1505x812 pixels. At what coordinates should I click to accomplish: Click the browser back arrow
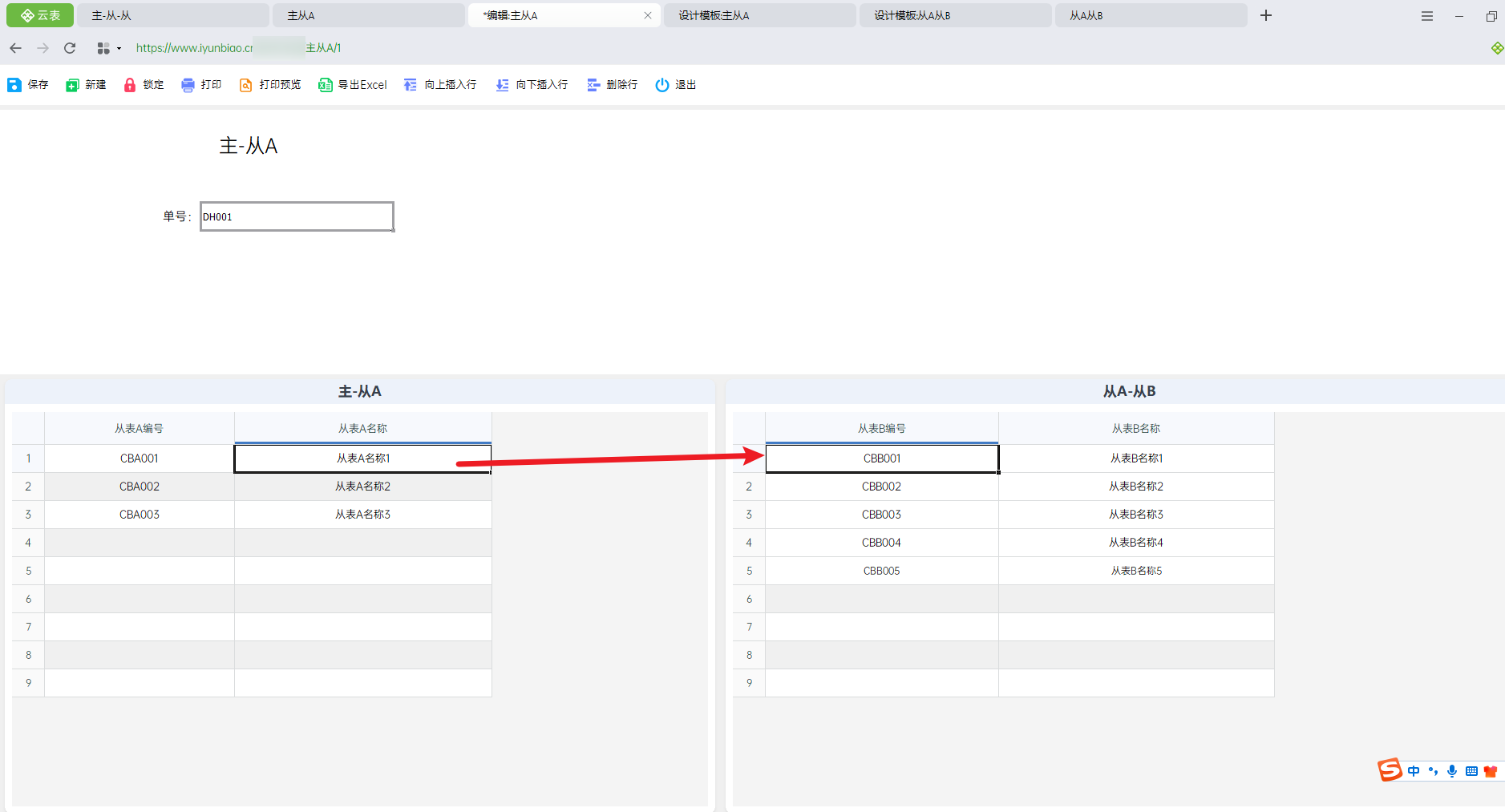pyautogui.click(x=16, y=48)
